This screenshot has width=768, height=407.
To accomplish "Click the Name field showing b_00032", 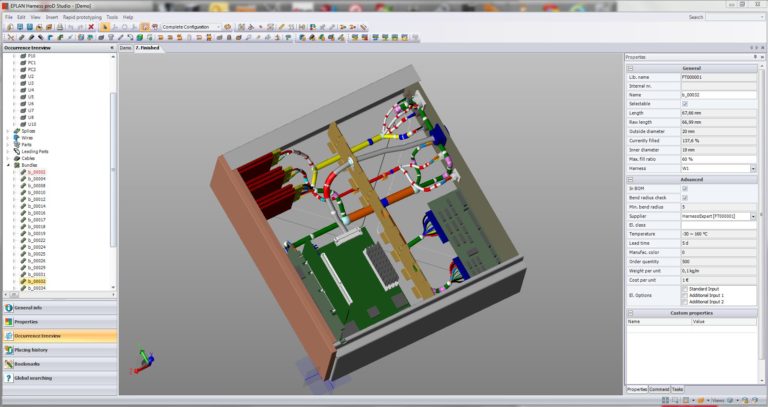I will (718, 95).
